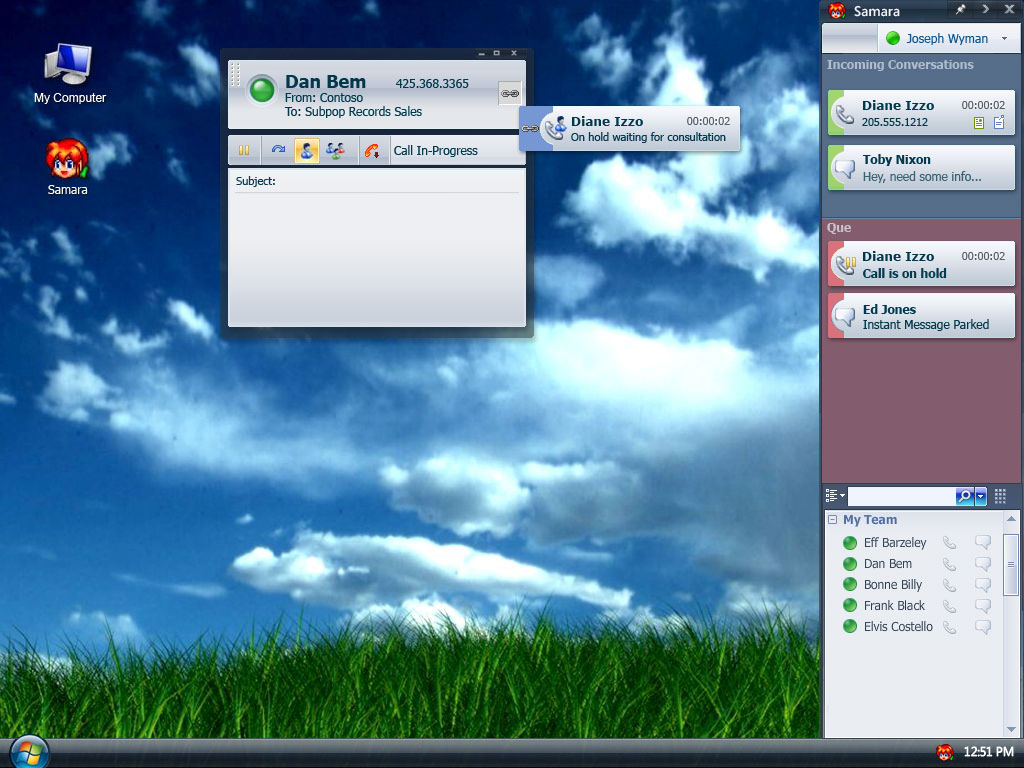Screen dimensions: 1024x768
Task: Message Eff Barzeley with the chat icon
Action: click(983, 542)
